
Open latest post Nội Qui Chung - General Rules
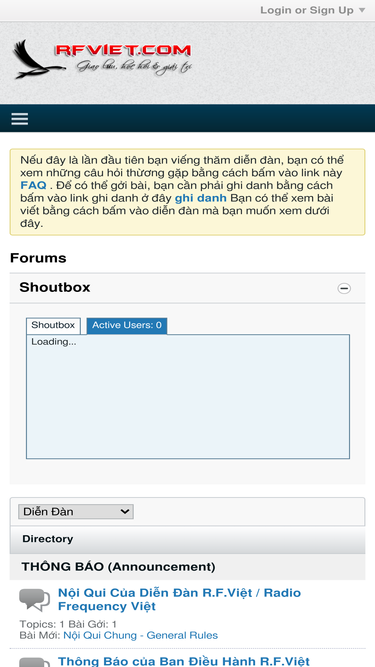(140, 635)
